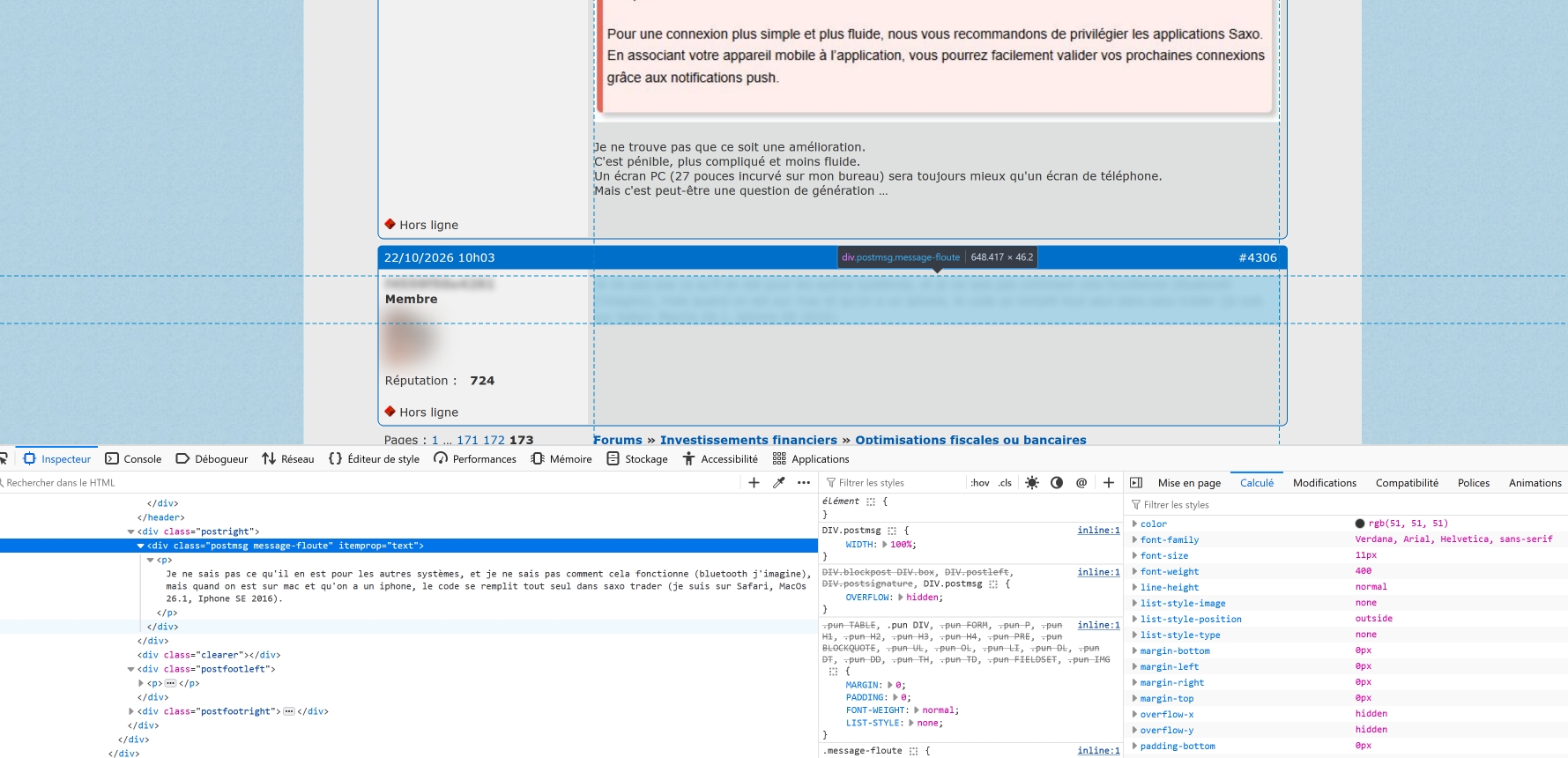Image resolution: width=1568 pixels, height=758 pixels.
Task: Collapse the div class postright node
Action: point(131,531)
